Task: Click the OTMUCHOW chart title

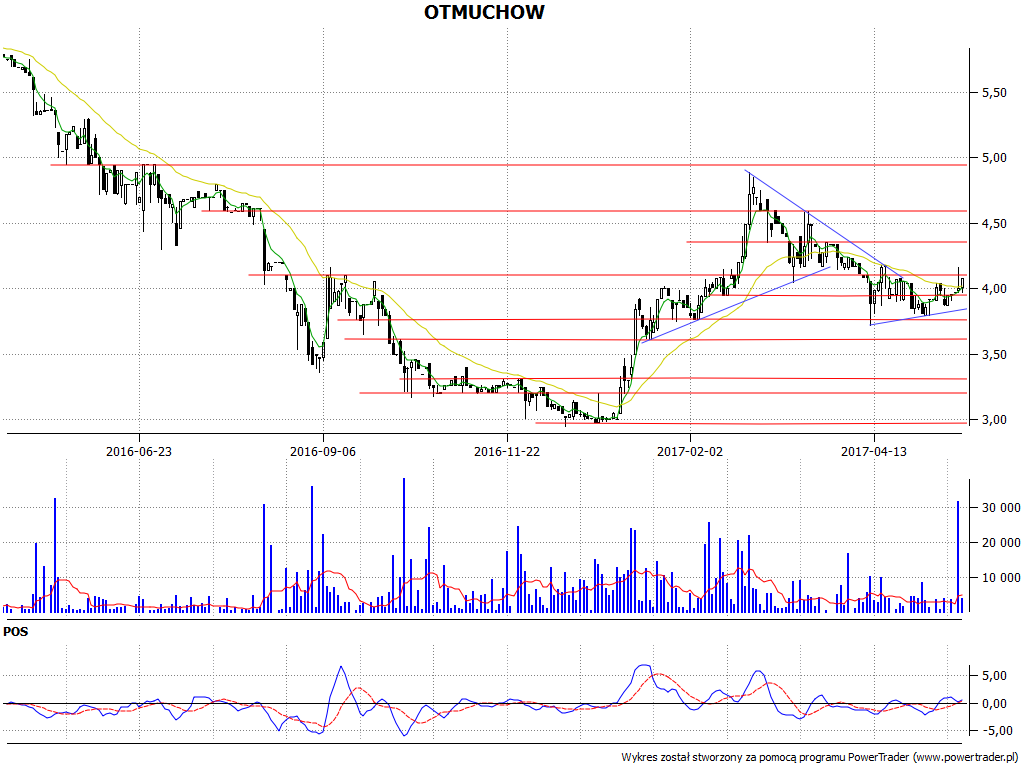Action: click(x=484, y=12)
